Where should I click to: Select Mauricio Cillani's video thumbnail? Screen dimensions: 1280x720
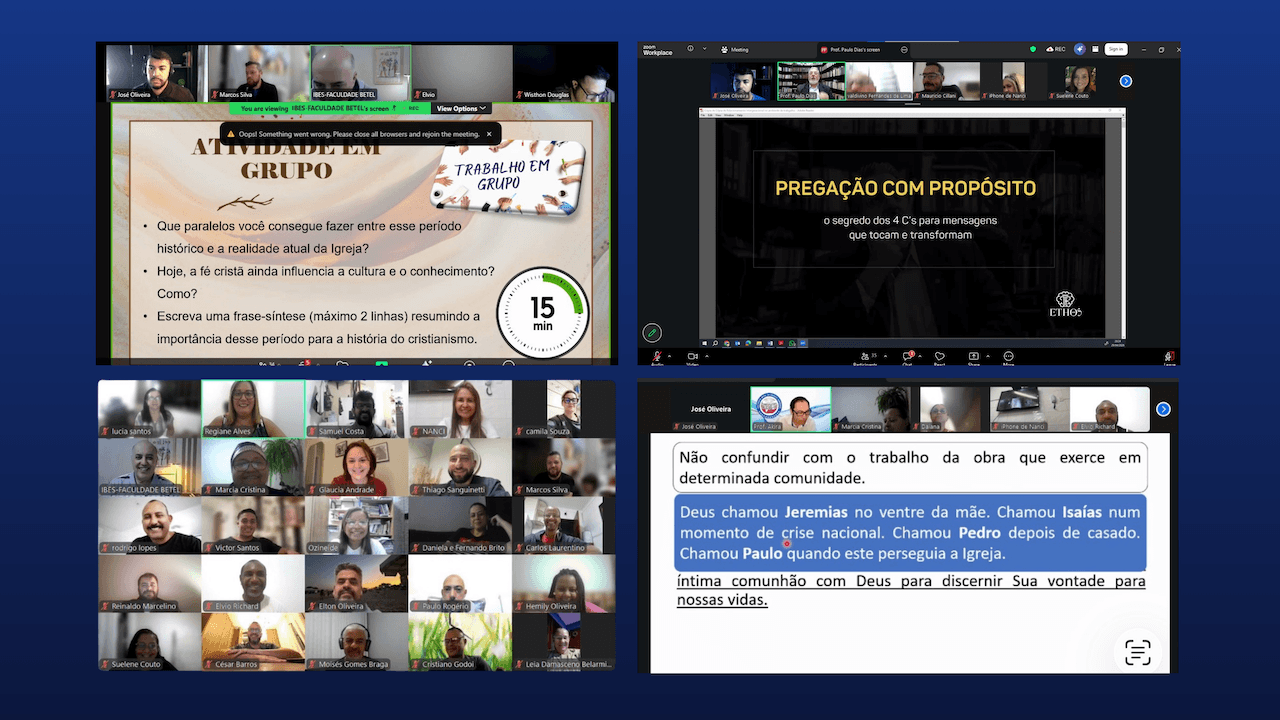click(x=947, y=81)
